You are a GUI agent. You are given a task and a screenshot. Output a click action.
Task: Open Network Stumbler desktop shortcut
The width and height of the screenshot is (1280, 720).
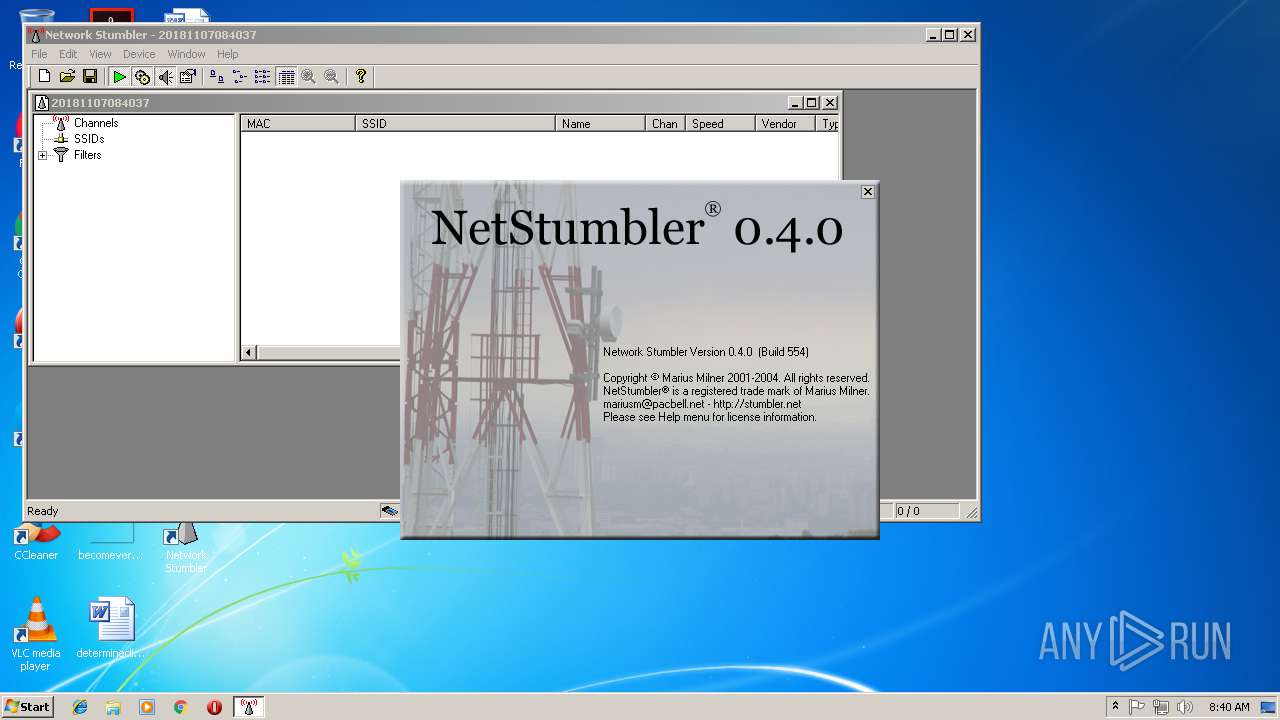click(186, 548)
